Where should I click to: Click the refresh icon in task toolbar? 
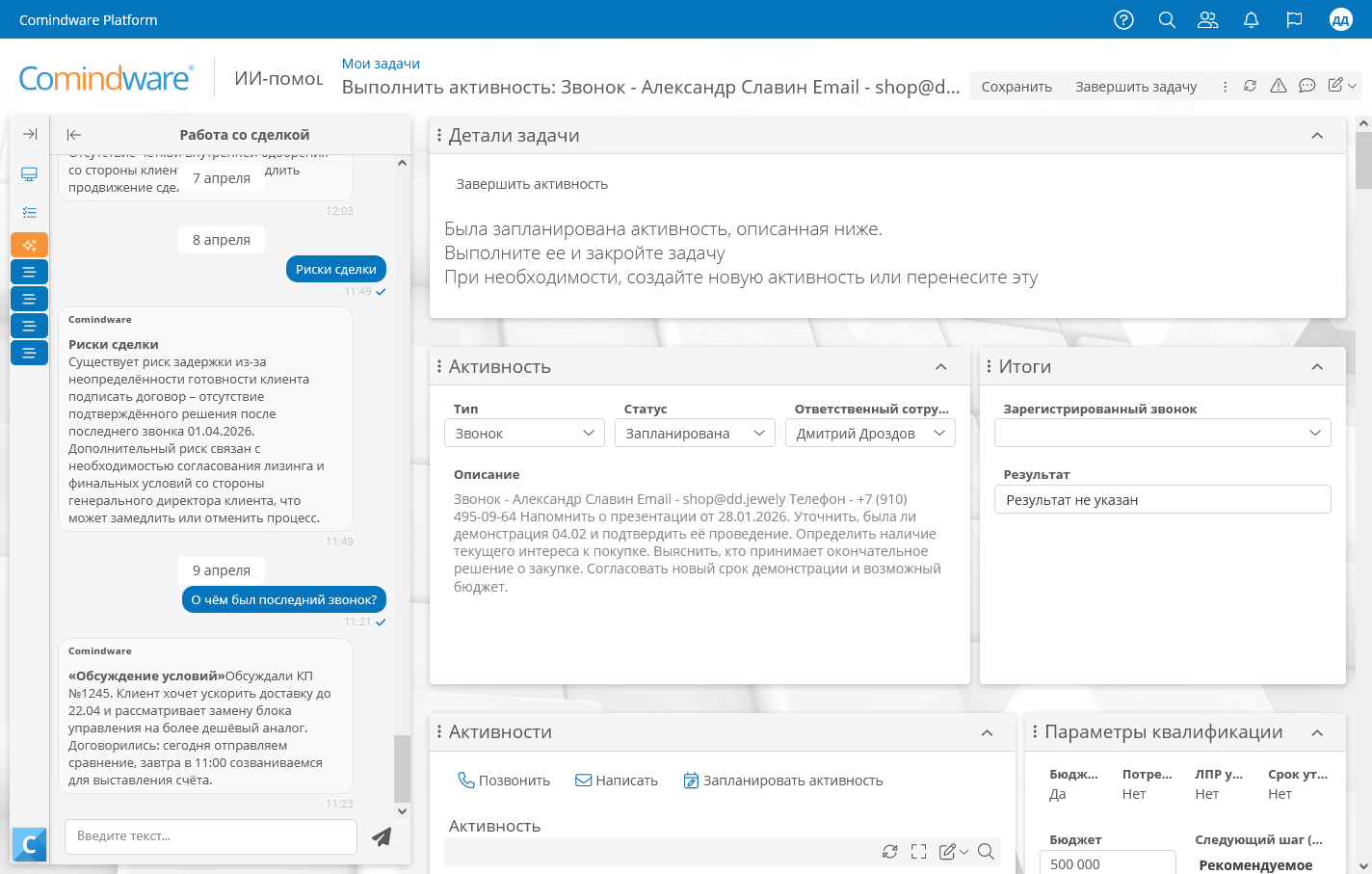tap(1250, 86)
